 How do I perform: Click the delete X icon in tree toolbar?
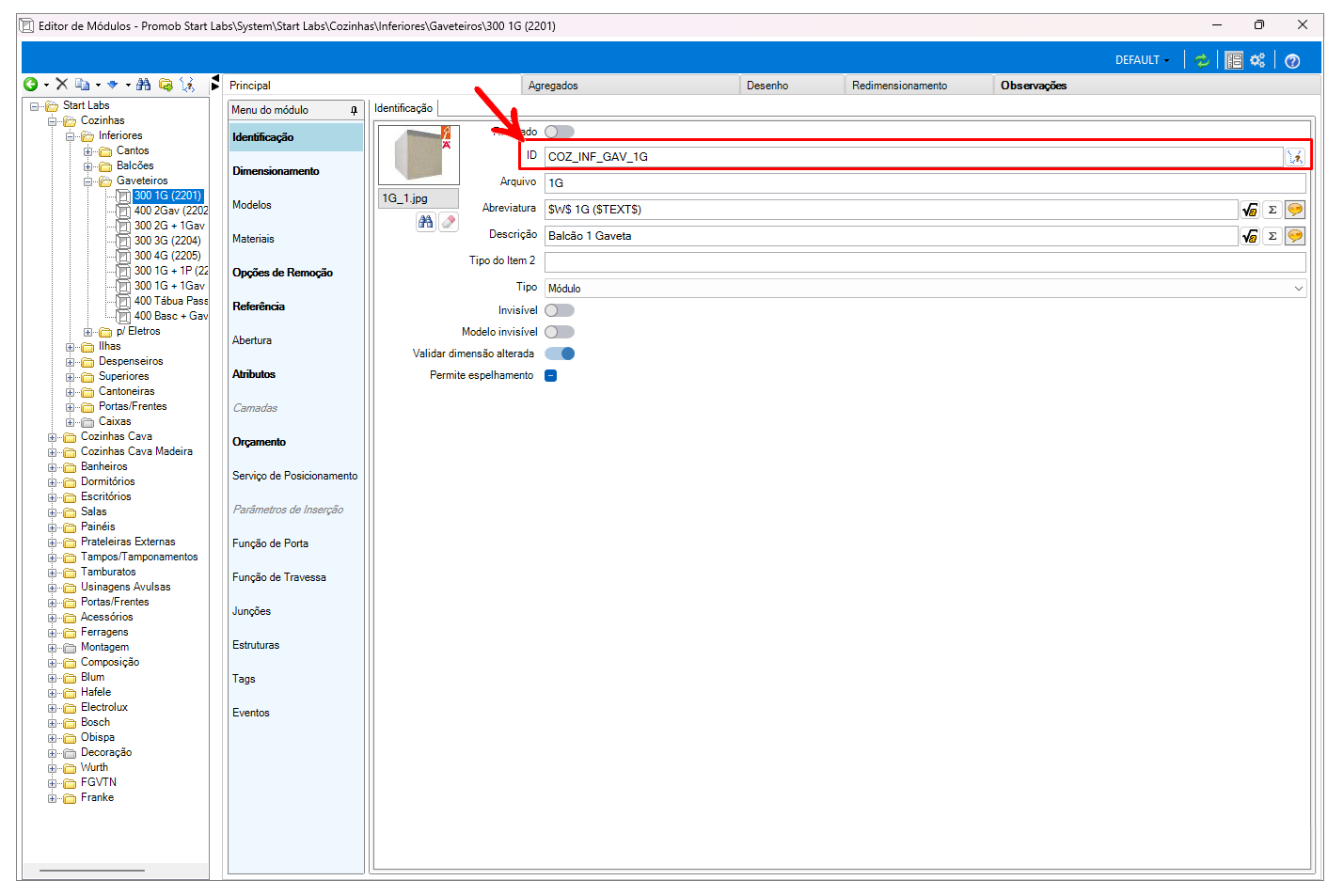coord(62,85)
